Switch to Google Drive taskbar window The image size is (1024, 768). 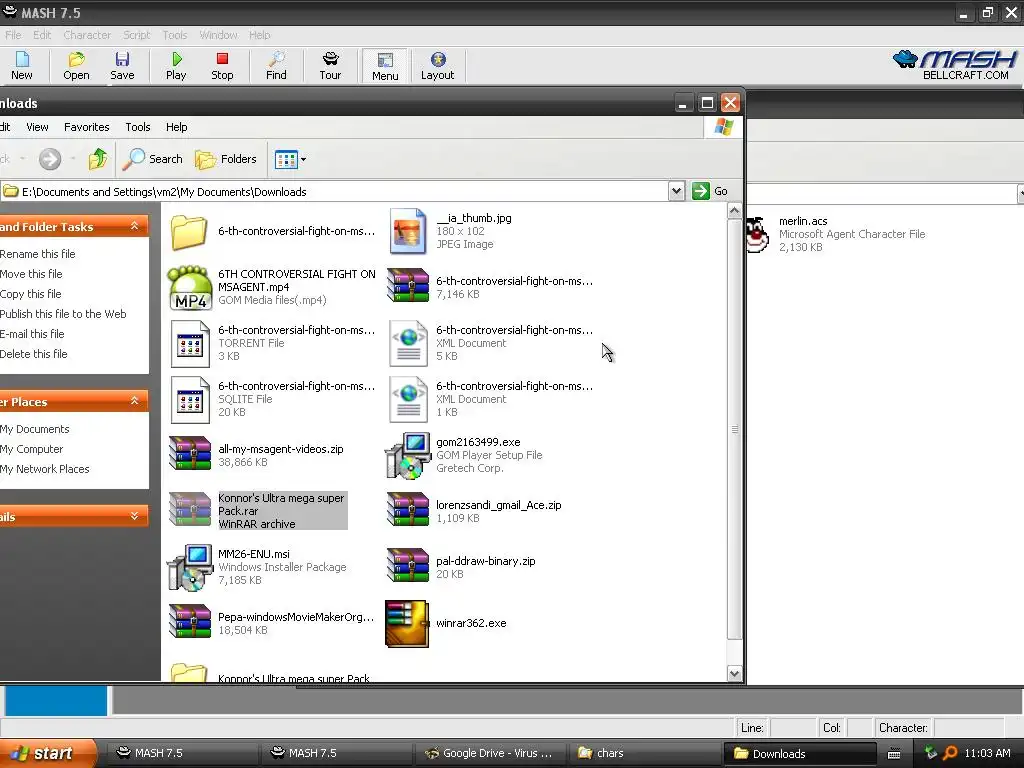[x=489, y=753]
